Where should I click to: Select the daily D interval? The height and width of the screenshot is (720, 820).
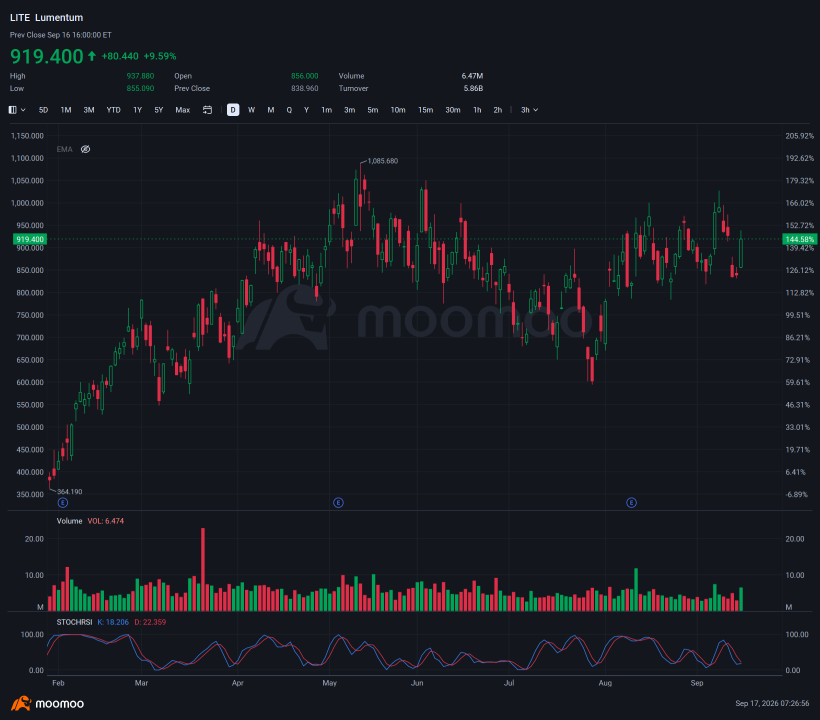coord(233,110)
